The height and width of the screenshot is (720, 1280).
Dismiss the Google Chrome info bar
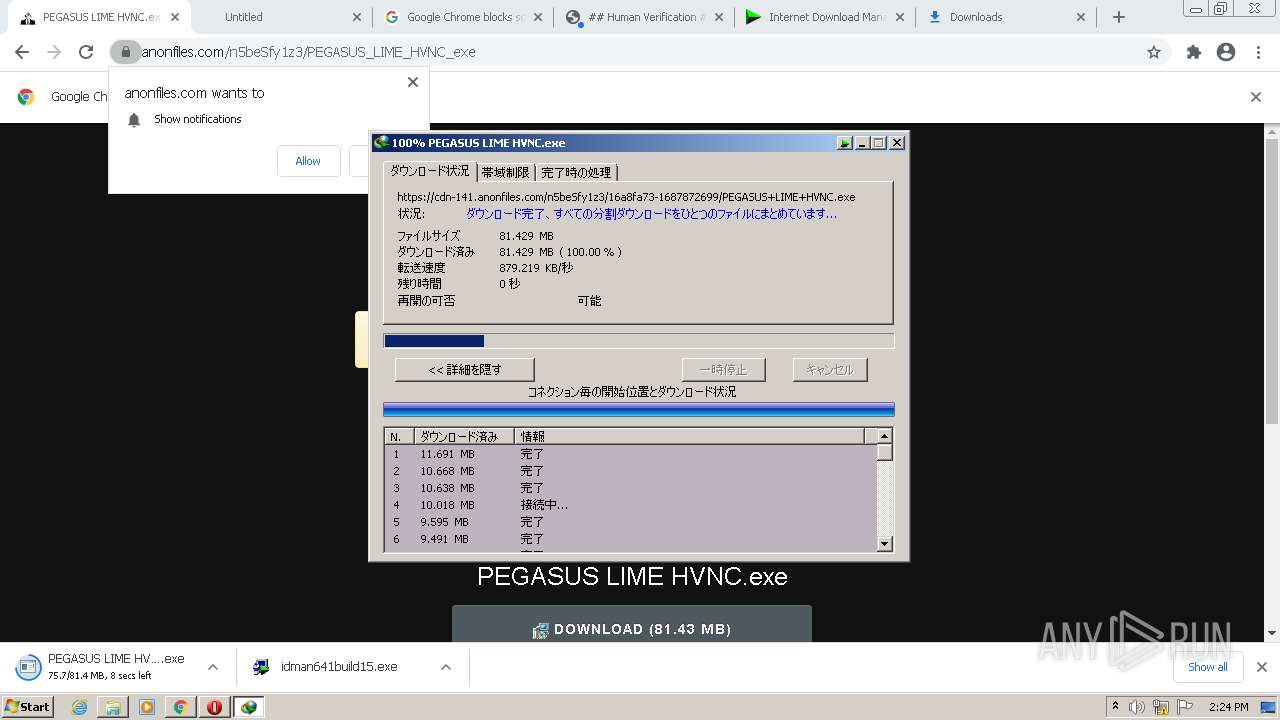pos(1256,97)
